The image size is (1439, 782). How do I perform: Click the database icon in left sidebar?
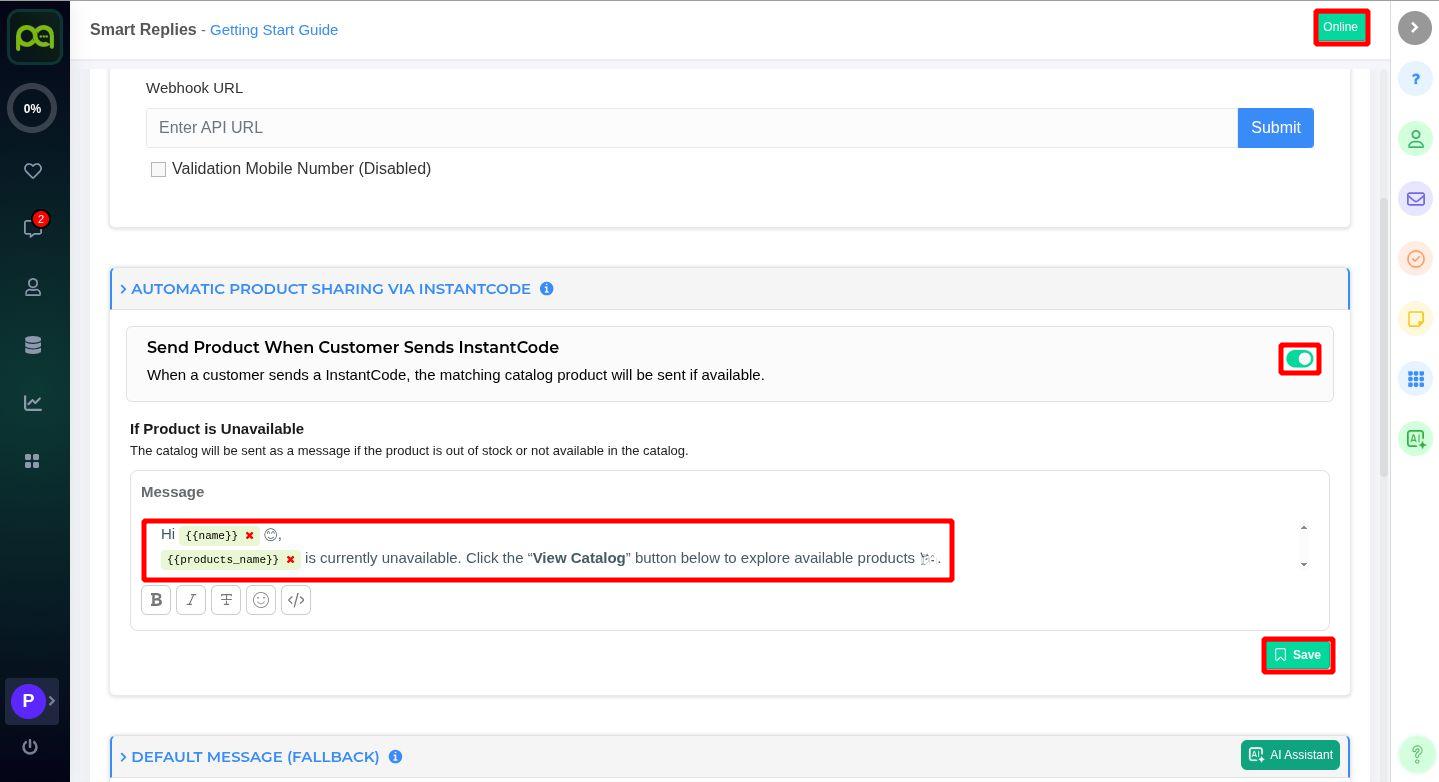(x=33, y=345)
